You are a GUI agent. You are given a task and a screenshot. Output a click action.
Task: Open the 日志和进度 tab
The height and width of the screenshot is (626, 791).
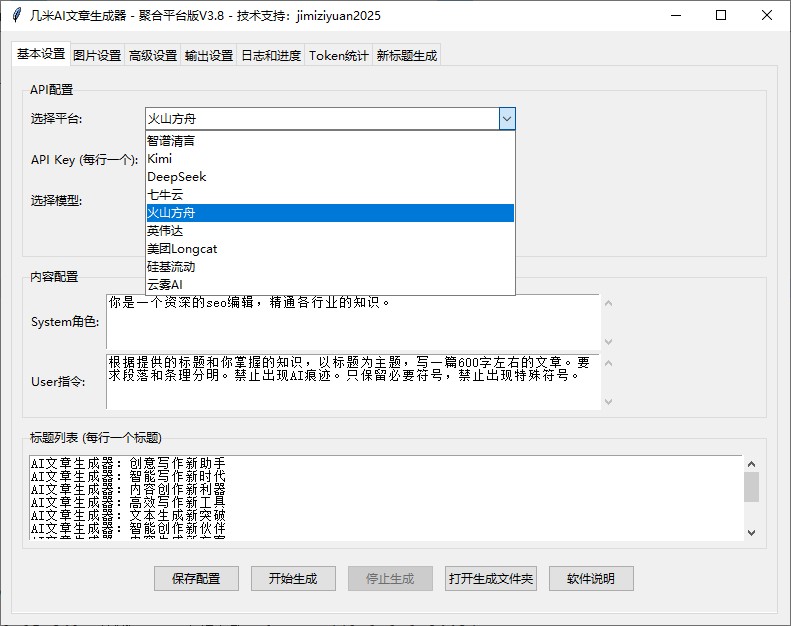(271, 55)
